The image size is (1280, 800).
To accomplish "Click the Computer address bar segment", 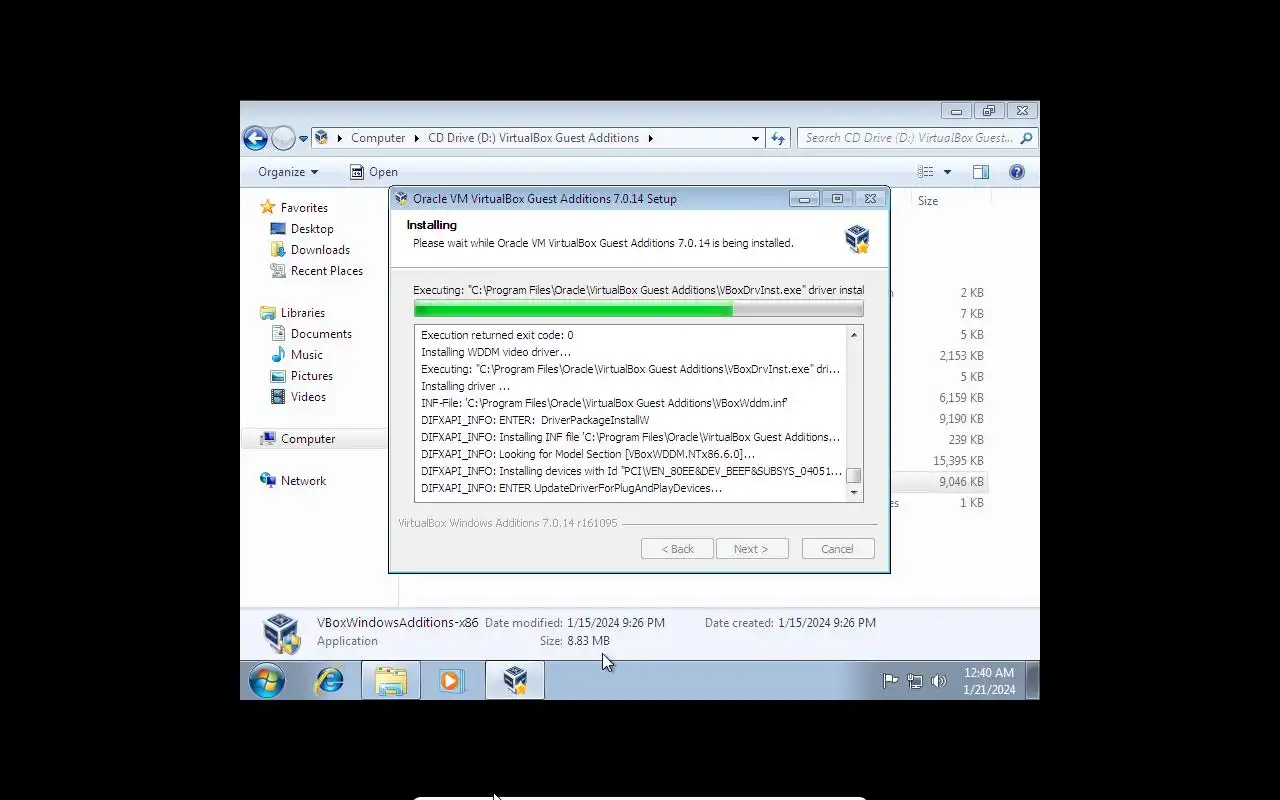I will click(x=378, y=138).
